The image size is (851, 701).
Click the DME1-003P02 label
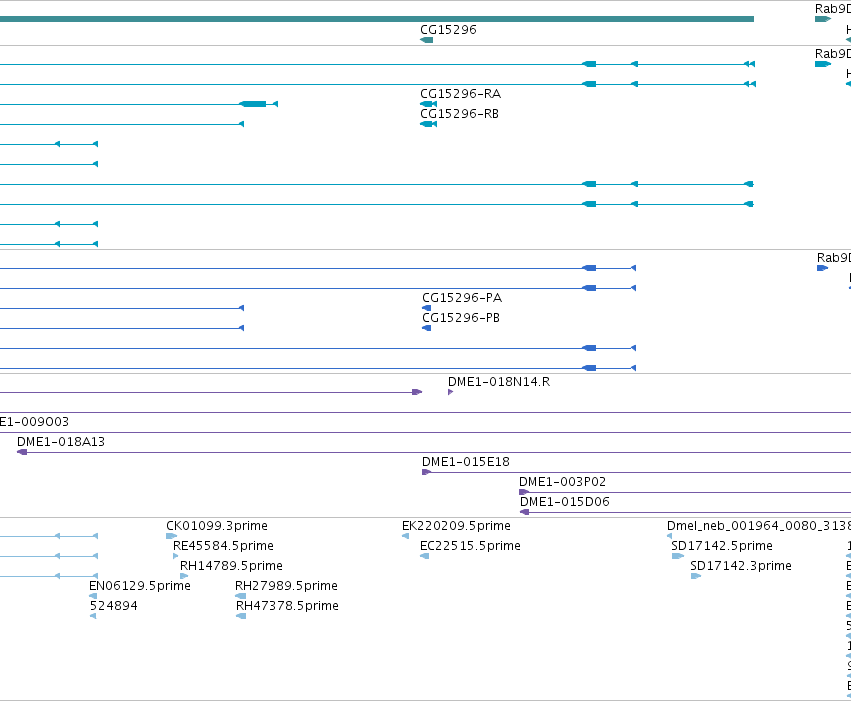coord(562,482)
